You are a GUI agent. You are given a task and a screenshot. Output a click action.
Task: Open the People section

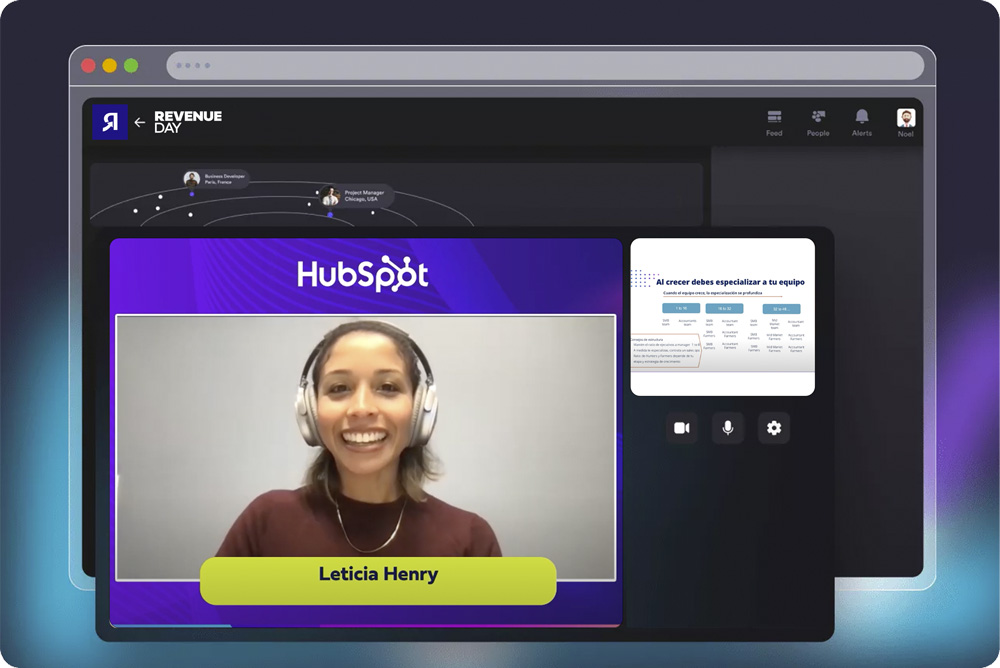point(818,123)
